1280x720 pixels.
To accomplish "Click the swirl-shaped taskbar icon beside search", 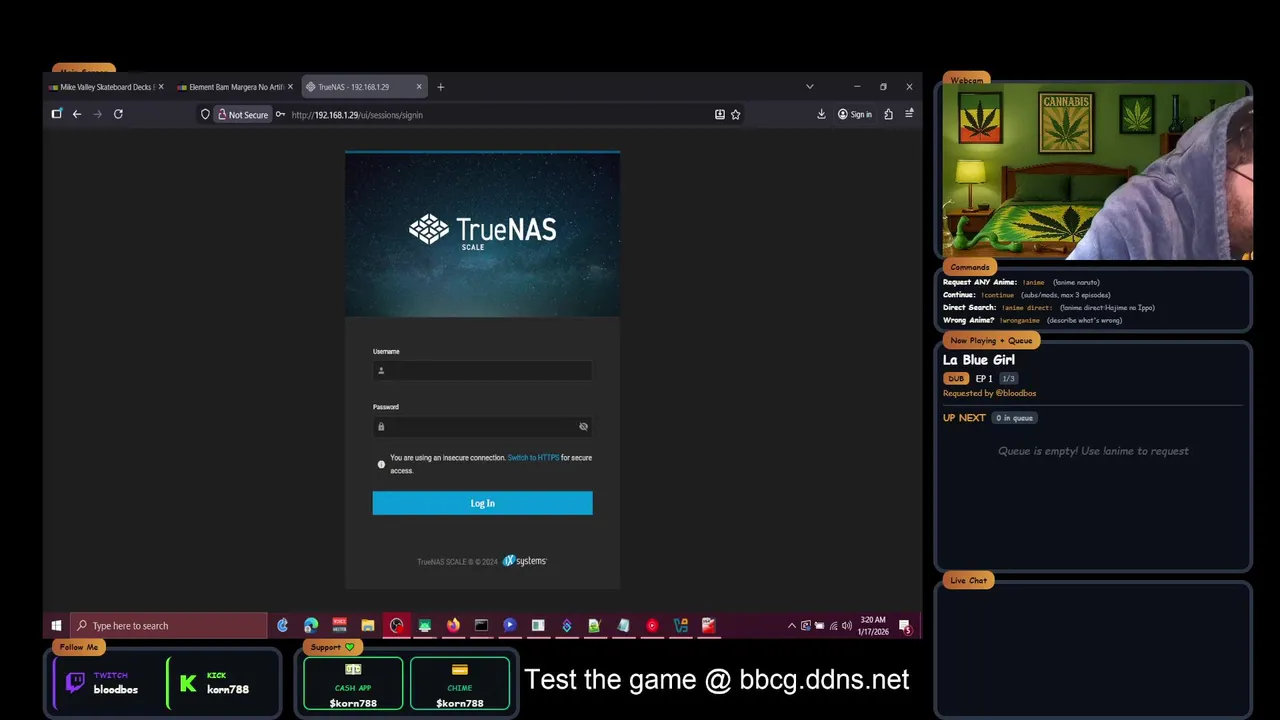I will tap(283, 626).
